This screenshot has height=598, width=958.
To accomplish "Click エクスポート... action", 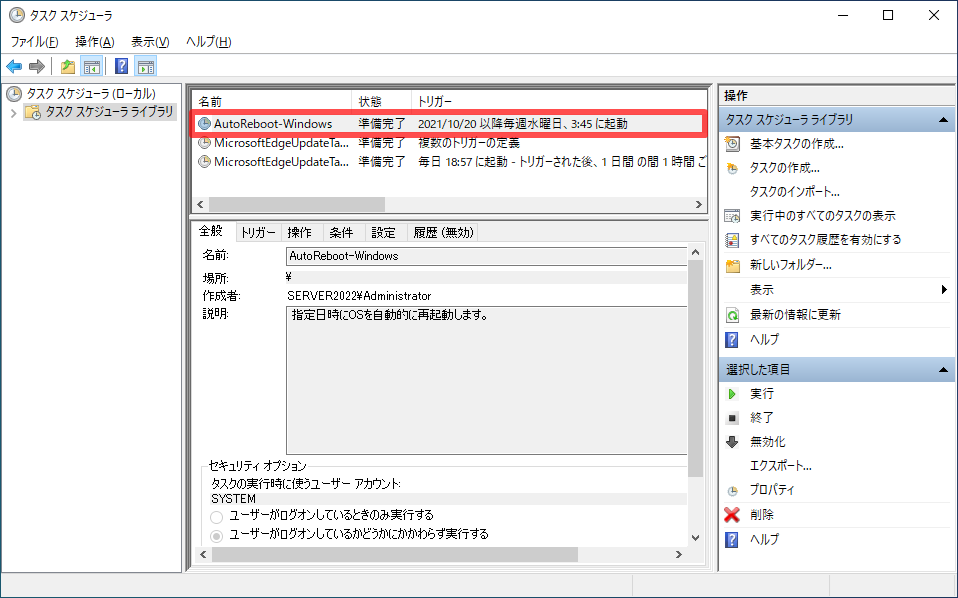I will coord(781,466).
